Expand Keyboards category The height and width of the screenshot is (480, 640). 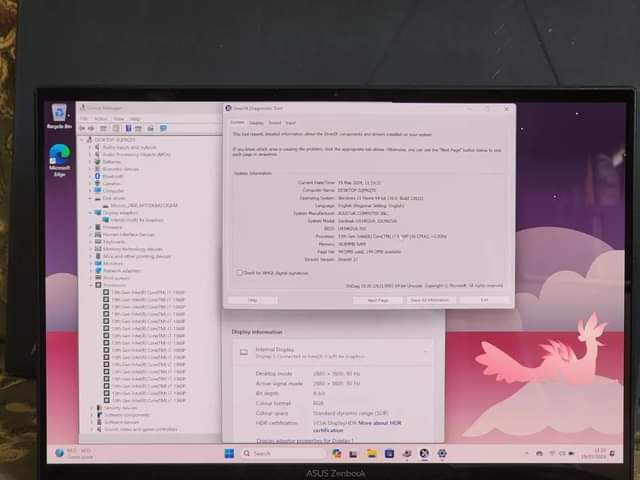tap(90, 242)
